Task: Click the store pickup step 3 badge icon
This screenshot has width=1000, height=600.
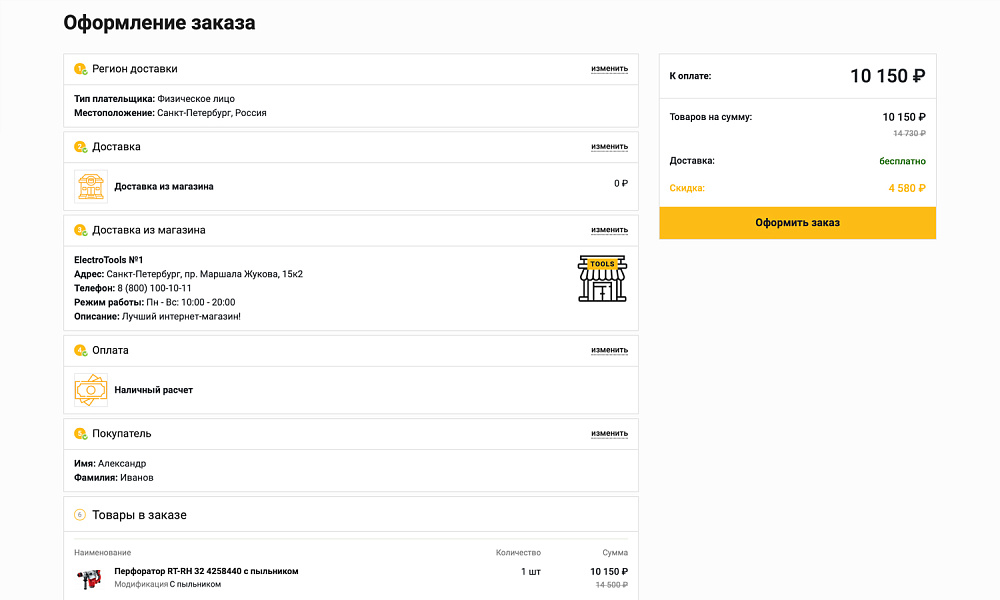Action: [80, 230]
